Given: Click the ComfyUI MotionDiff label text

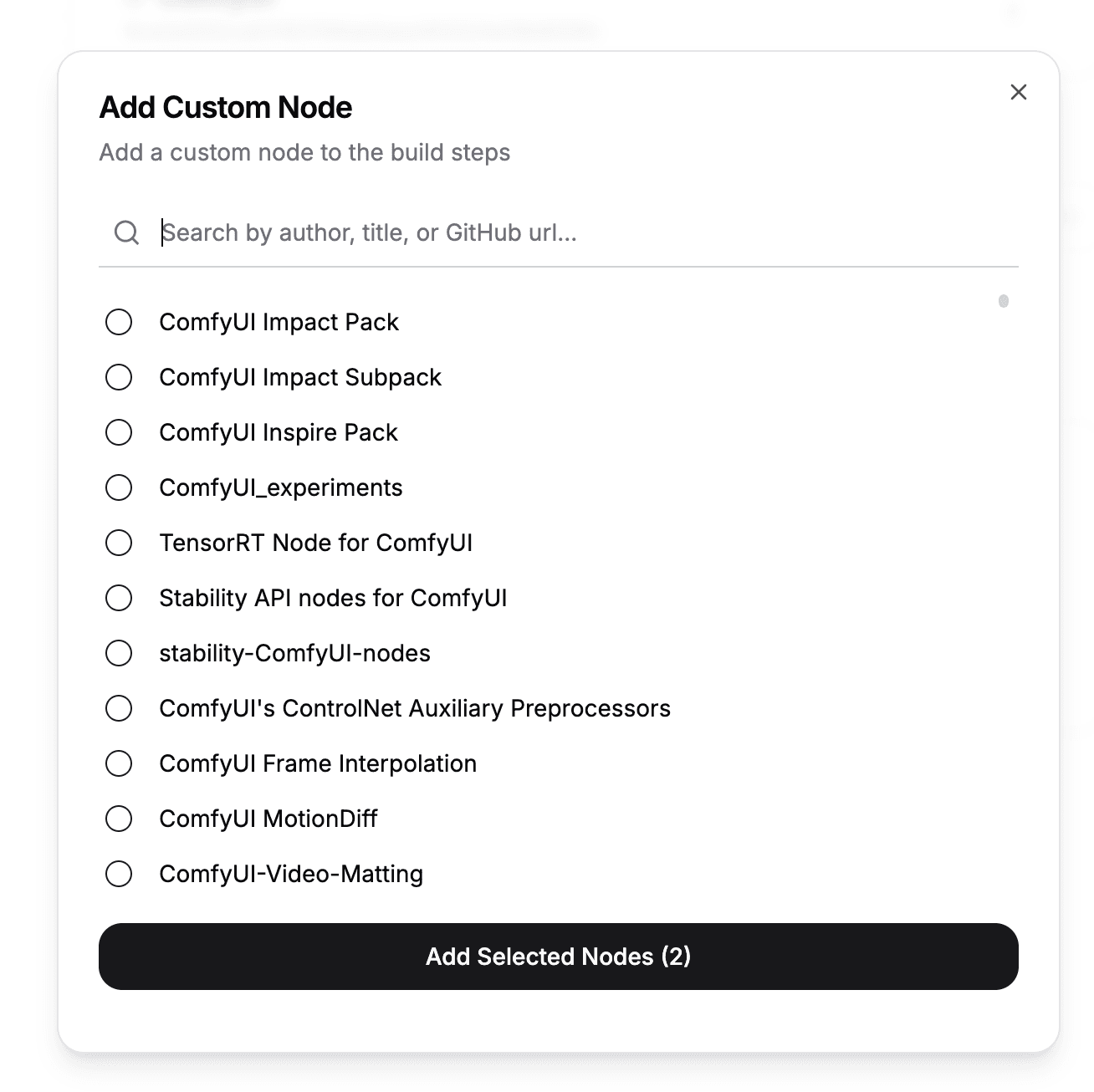Looking at the screenshot, I should pyautogui.click(x=267, y=819).
